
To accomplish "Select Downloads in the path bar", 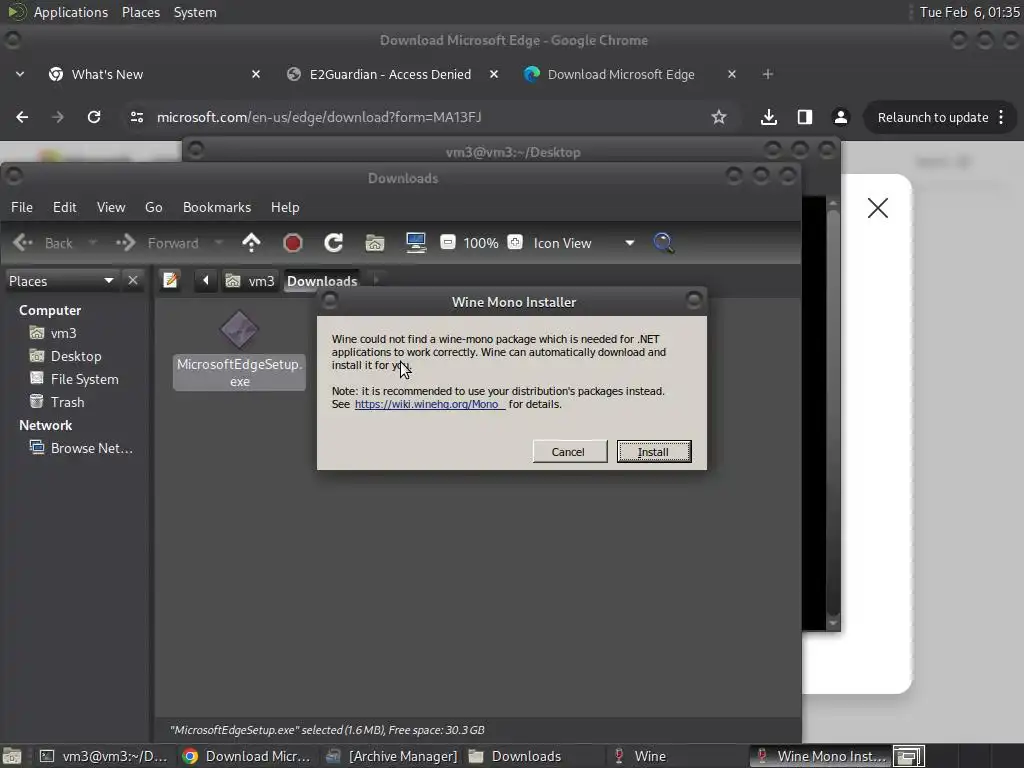I will point(322,281).
